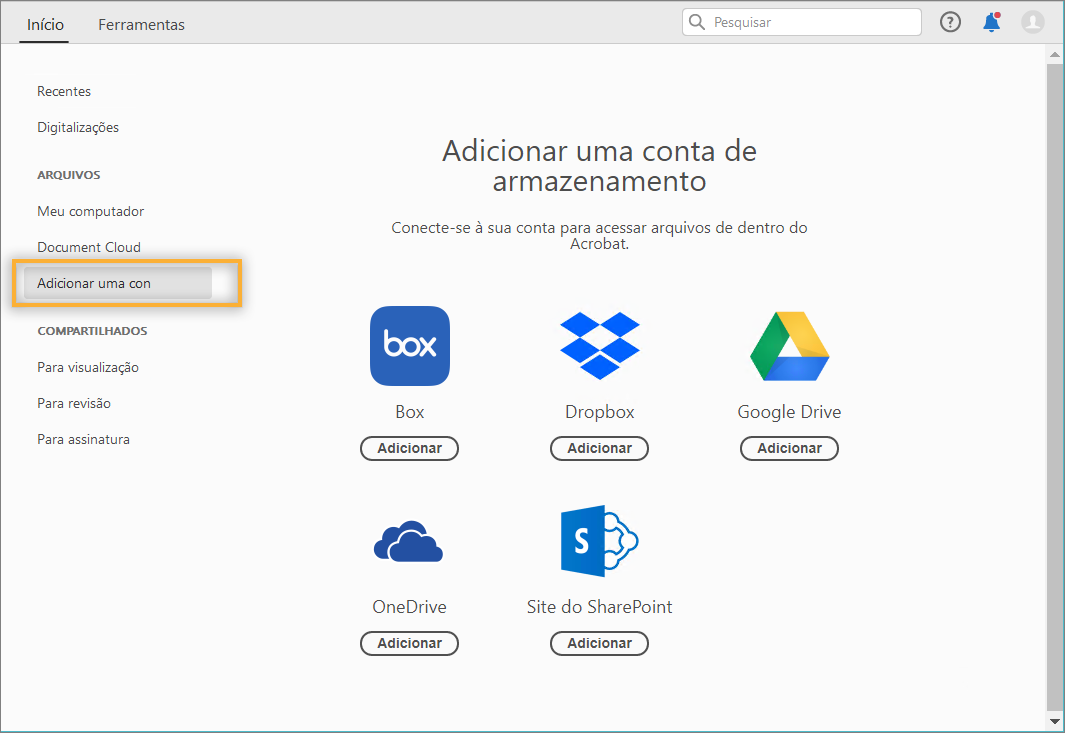Click the COMPARTILHADOS section heading
1065x733 pixels.
point(92,332)
